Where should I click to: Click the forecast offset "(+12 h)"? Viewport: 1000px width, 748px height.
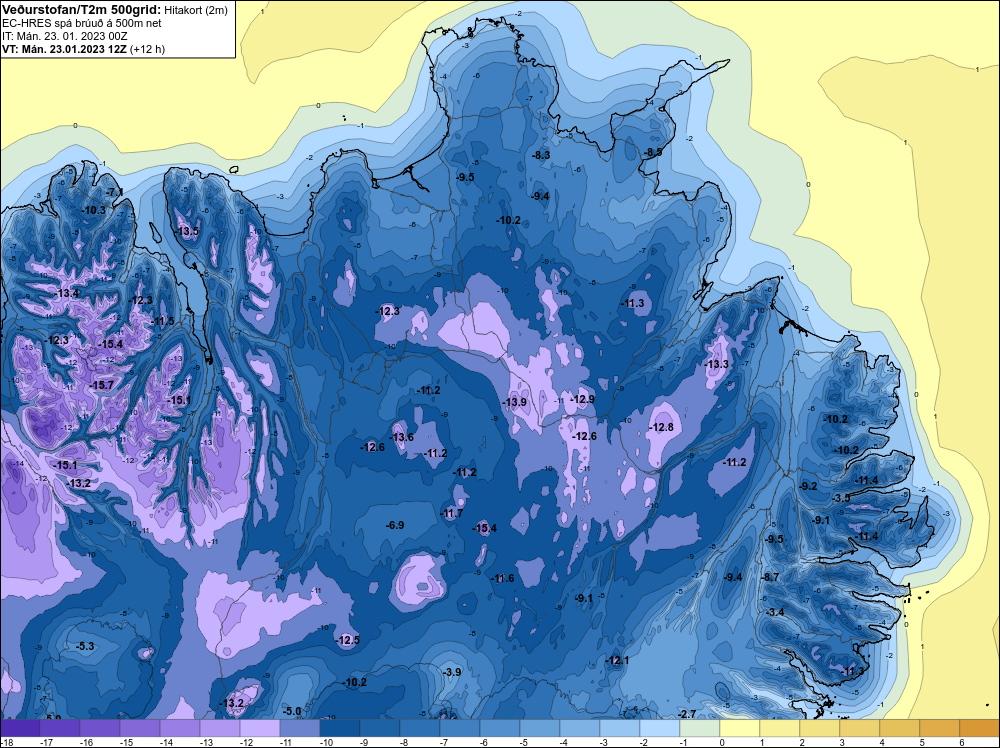click(x=147, y=49)
